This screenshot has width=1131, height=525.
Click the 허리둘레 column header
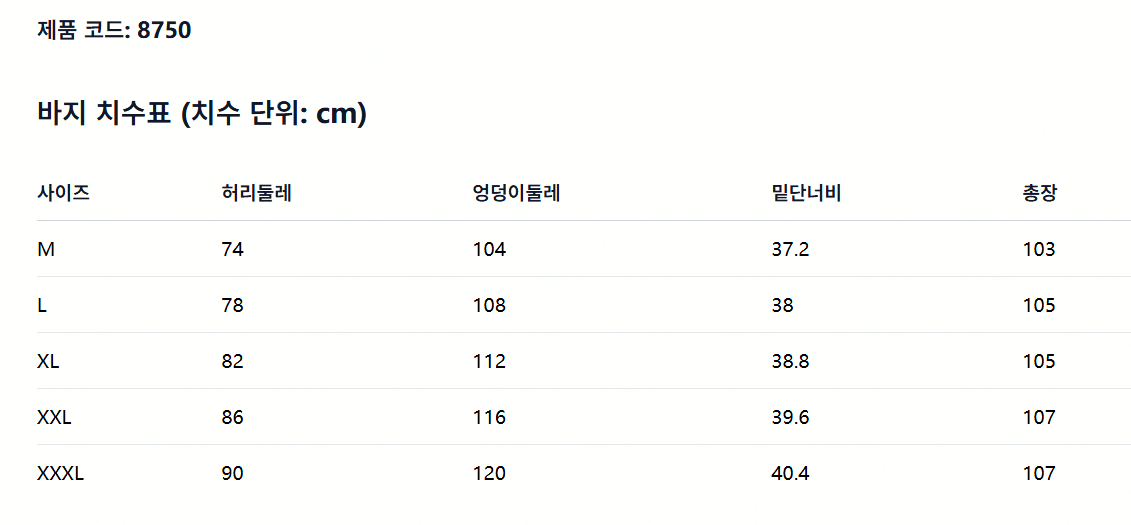pos(257,193)
